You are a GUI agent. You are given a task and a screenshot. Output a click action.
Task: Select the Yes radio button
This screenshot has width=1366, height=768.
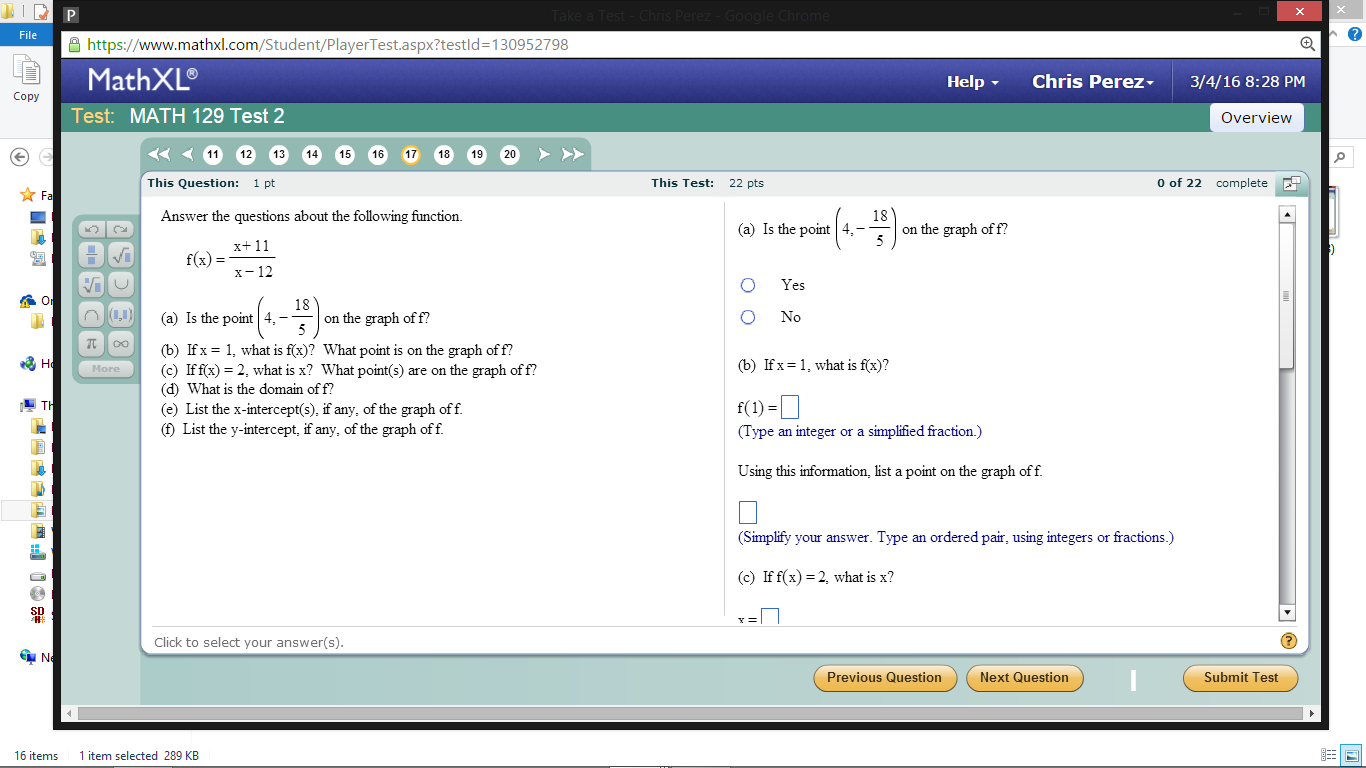click(748, 285)
